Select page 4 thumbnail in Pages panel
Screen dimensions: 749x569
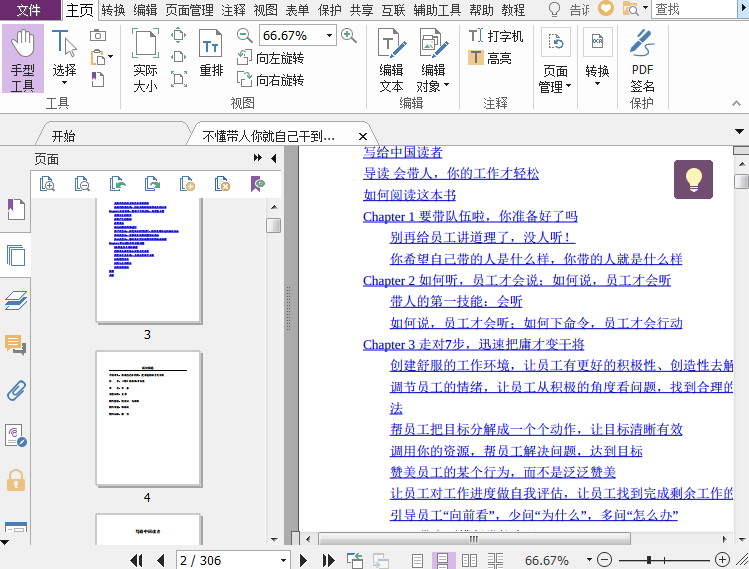[x=149, y=419]
